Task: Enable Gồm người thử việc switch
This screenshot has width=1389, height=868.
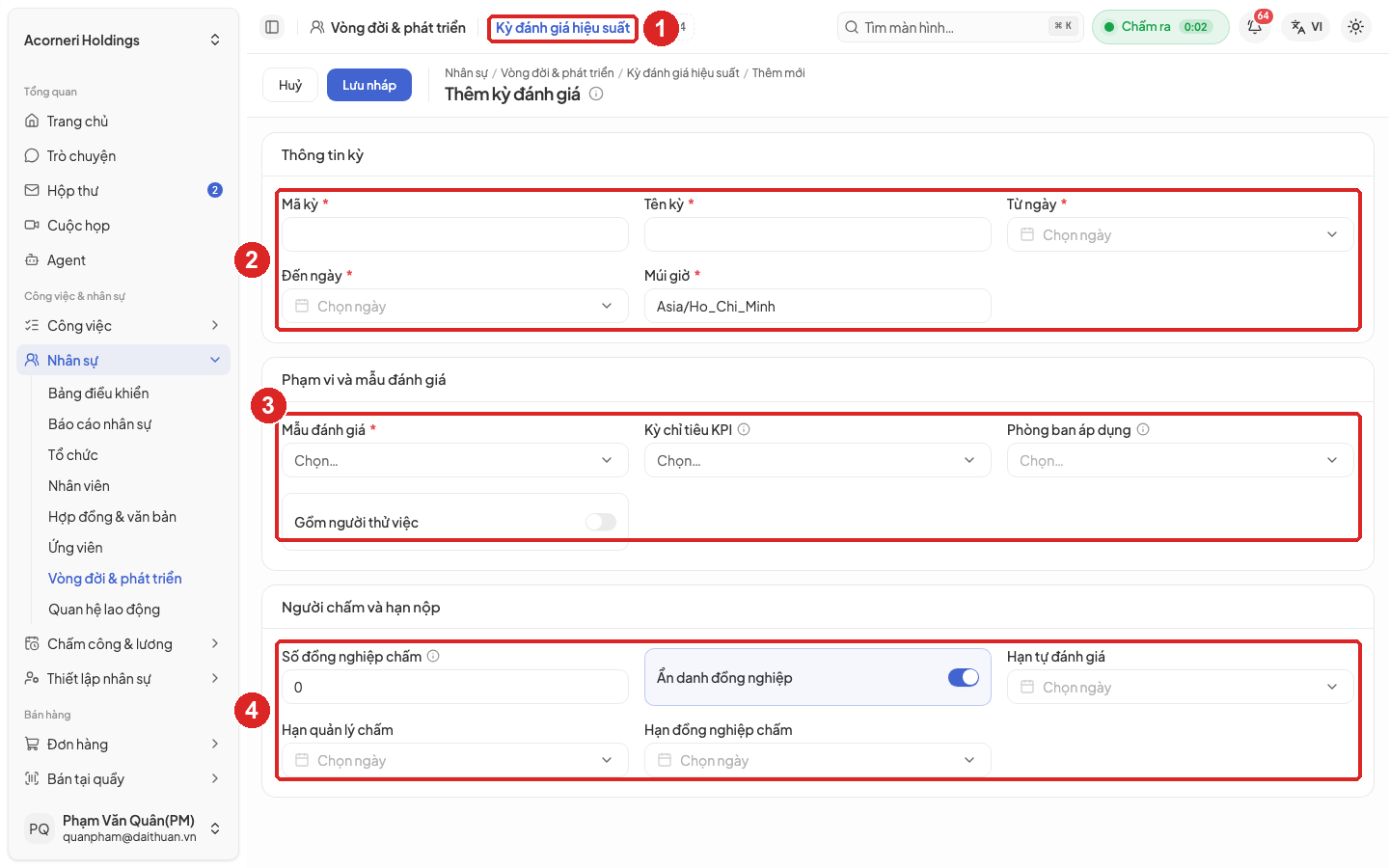Action: (601, 522)
